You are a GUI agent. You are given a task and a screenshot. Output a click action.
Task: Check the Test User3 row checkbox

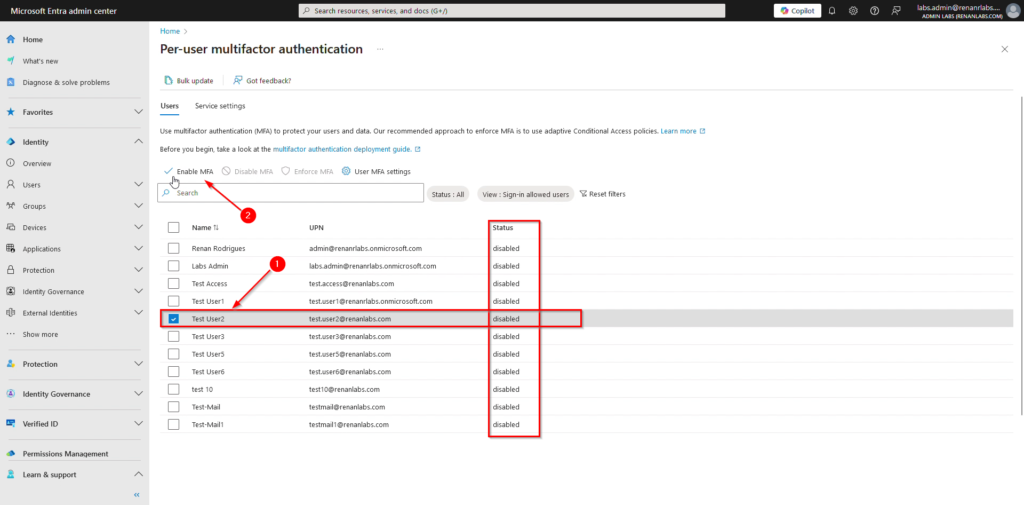click(174, 336)
